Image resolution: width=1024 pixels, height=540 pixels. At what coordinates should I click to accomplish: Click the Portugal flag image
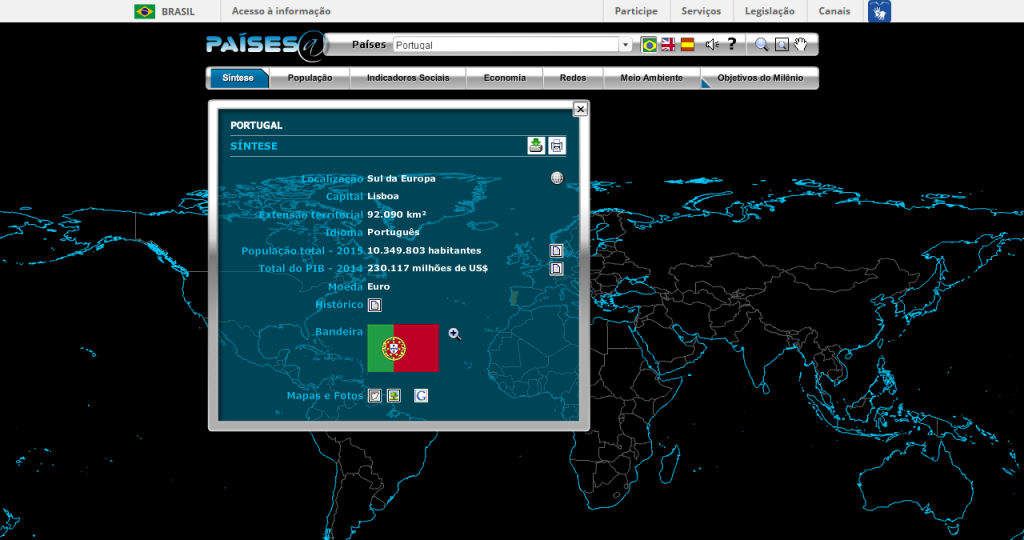(x=403, y=348)
